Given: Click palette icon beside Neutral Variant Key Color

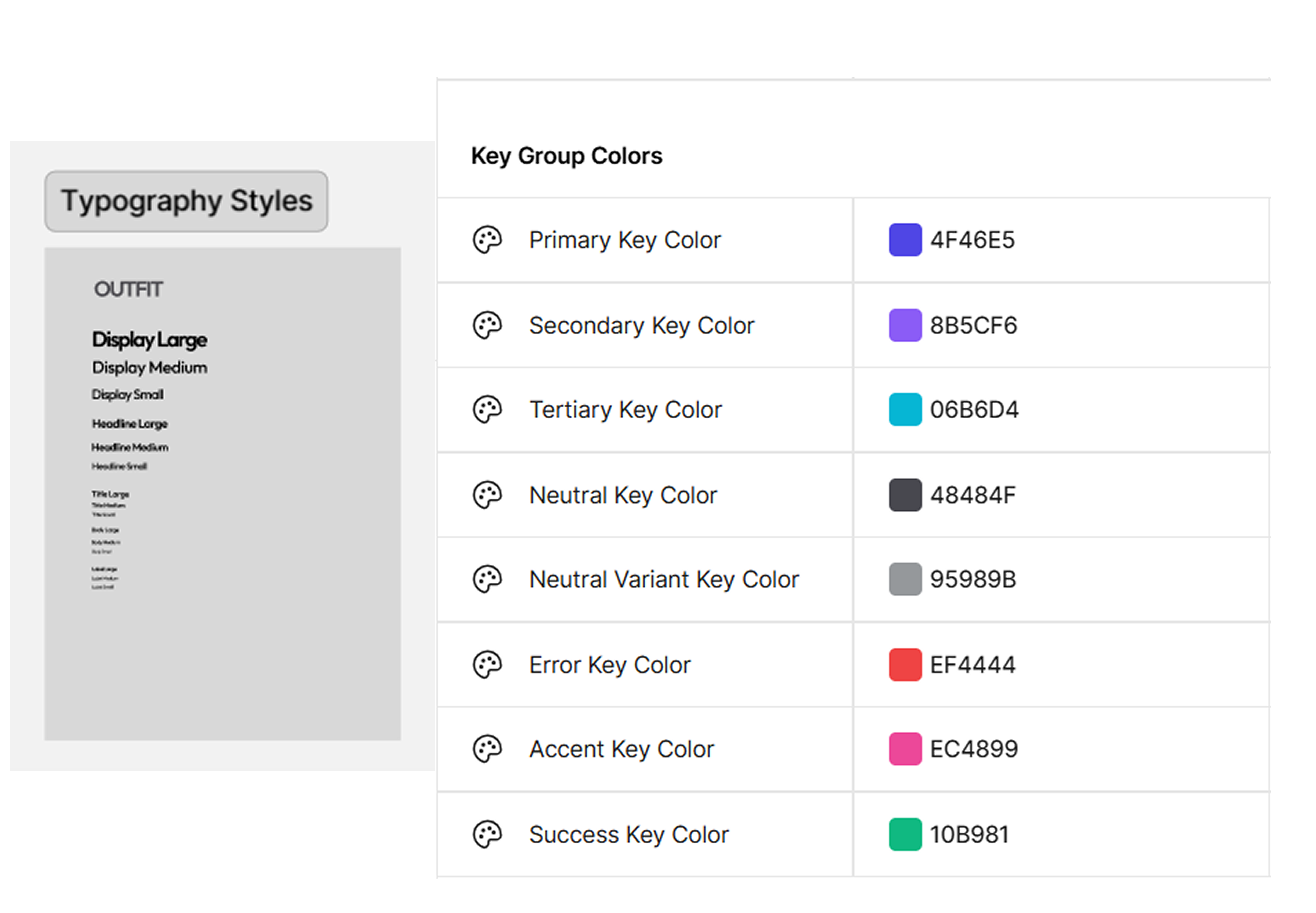Looking at the screenshot, I should pos(487,579).
